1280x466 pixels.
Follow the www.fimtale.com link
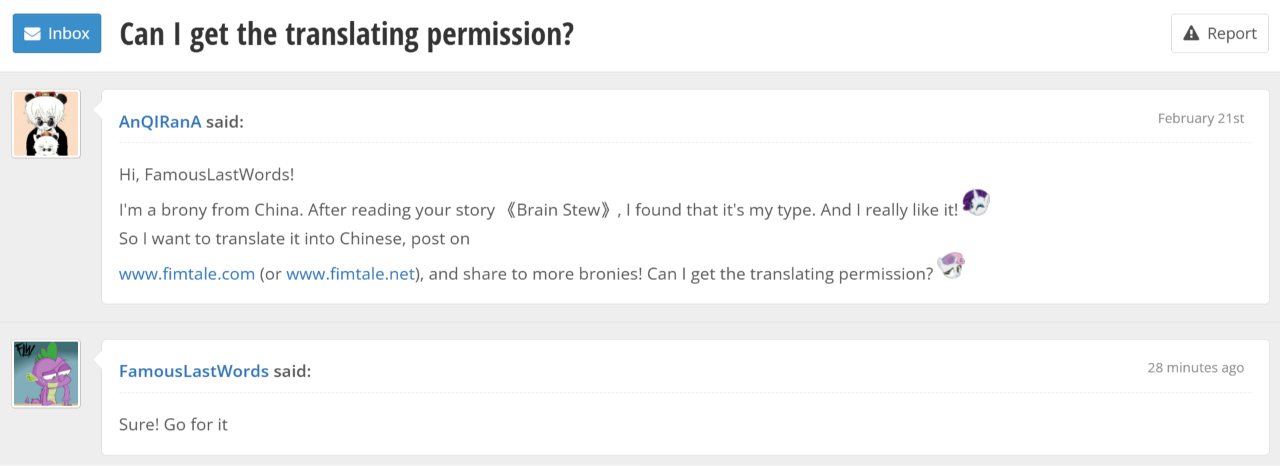coord(186,274)
